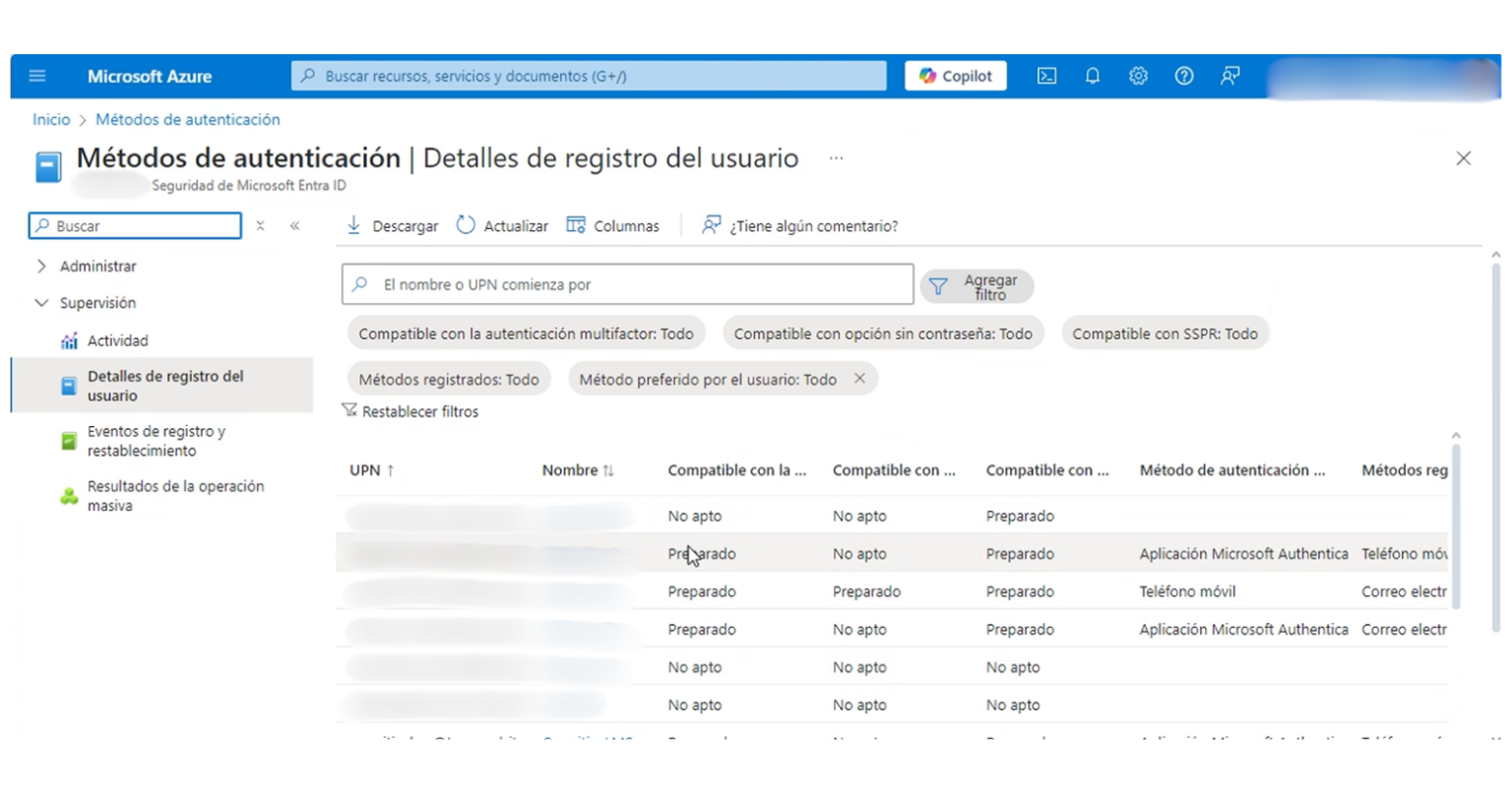Image resolution: width=1512 pixels, height=794 pixels.
Task: Collapse the Supervisión section
Action: (x=41, y=303)
